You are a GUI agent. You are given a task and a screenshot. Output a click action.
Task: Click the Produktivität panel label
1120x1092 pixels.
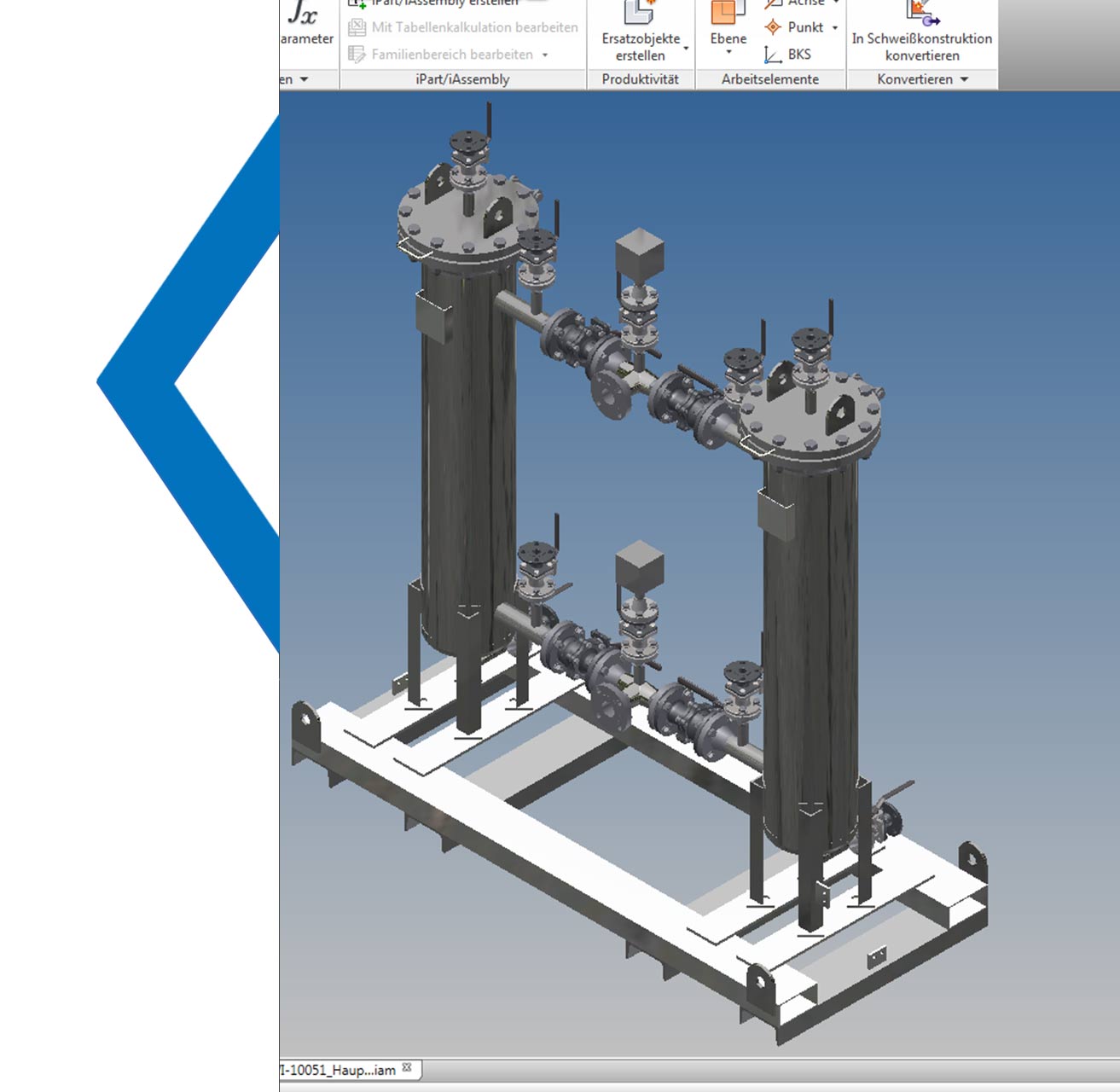click(640, 79)
